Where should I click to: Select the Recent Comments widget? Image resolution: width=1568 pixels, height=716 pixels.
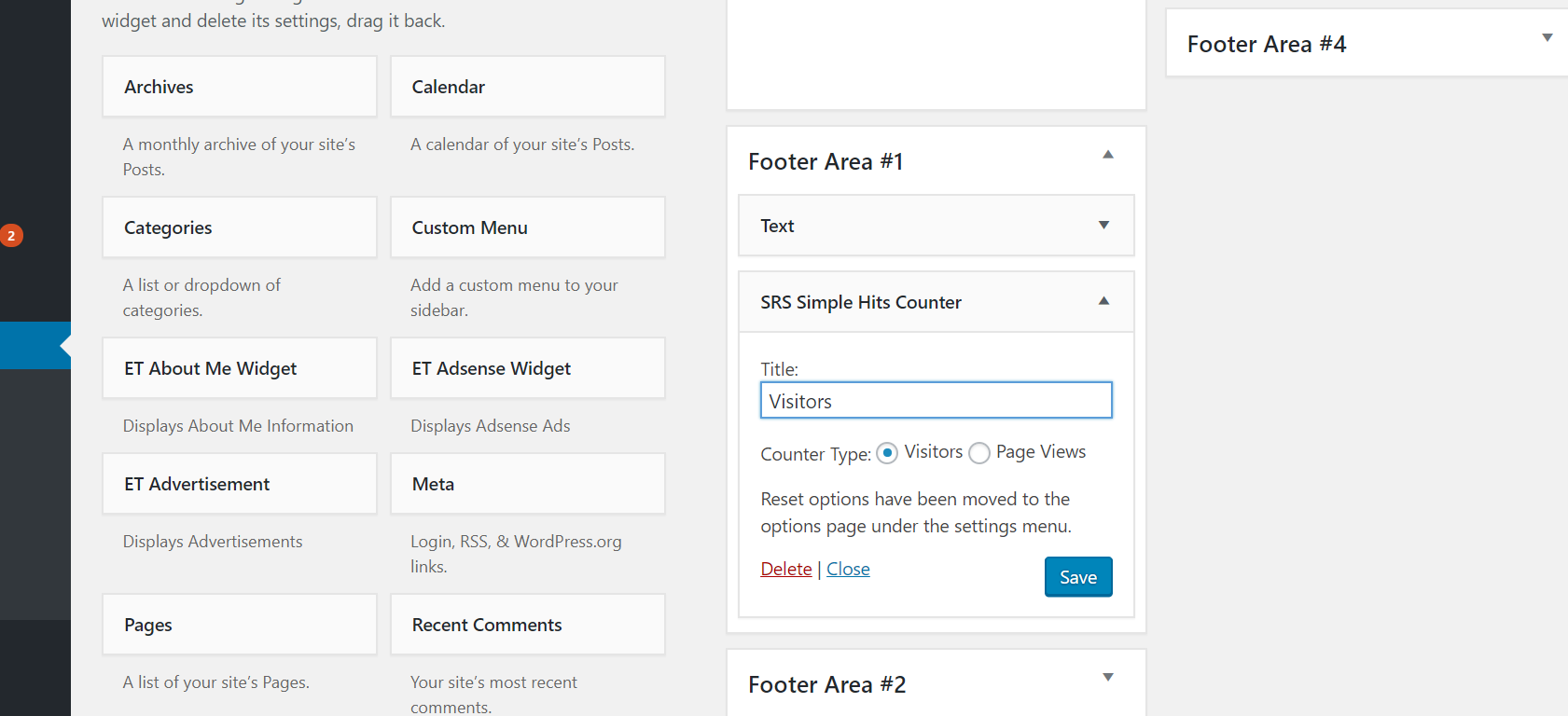tap(528, 625)
